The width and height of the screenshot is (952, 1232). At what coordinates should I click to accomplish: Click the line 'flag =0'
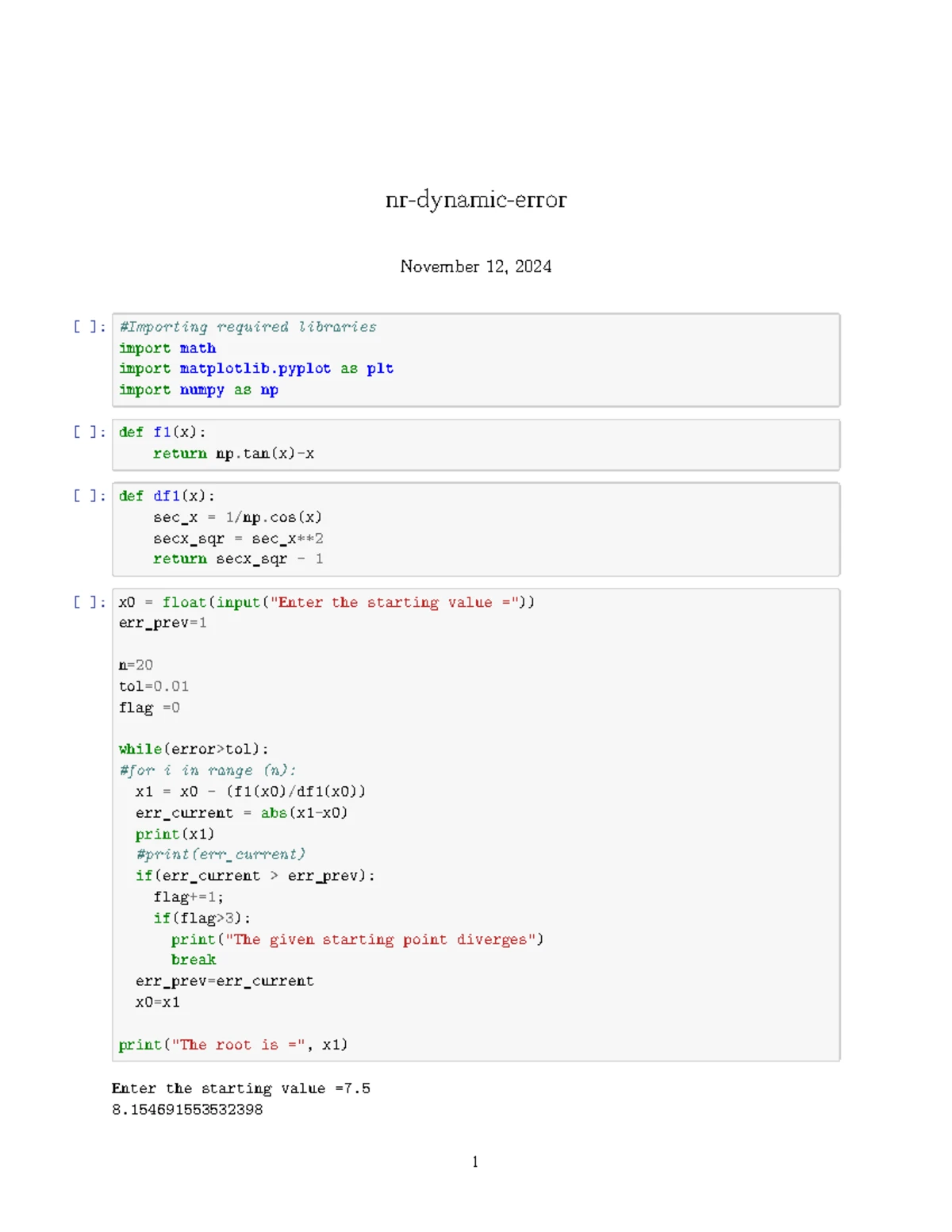149,708
